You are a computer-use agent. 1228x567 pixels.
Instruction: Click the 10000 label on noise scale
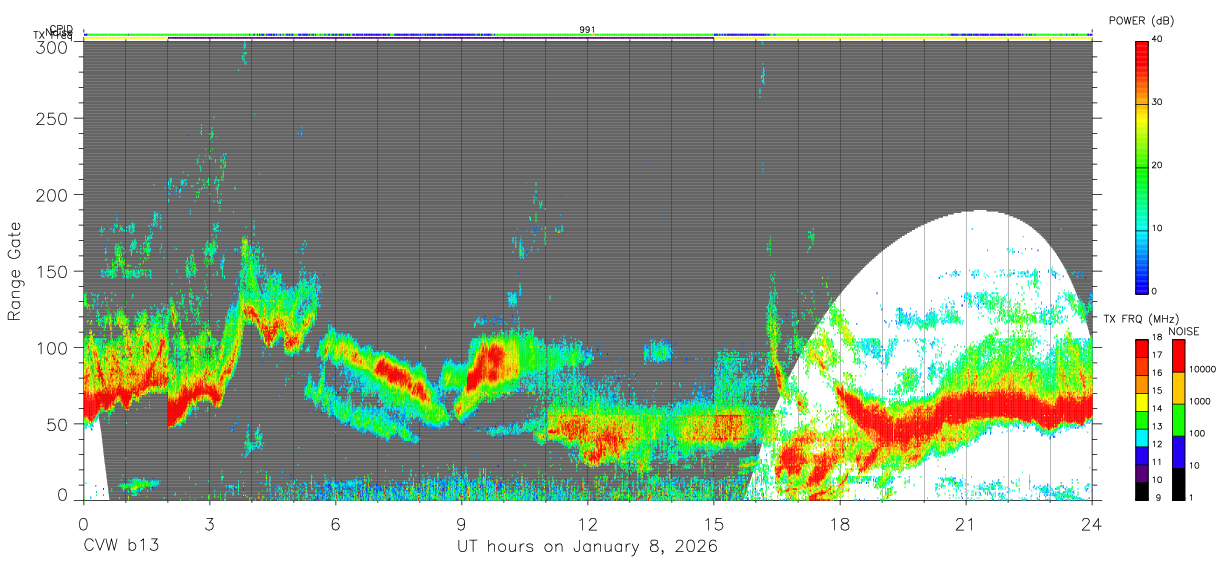pyautogui.click(x=1203, y=369)
